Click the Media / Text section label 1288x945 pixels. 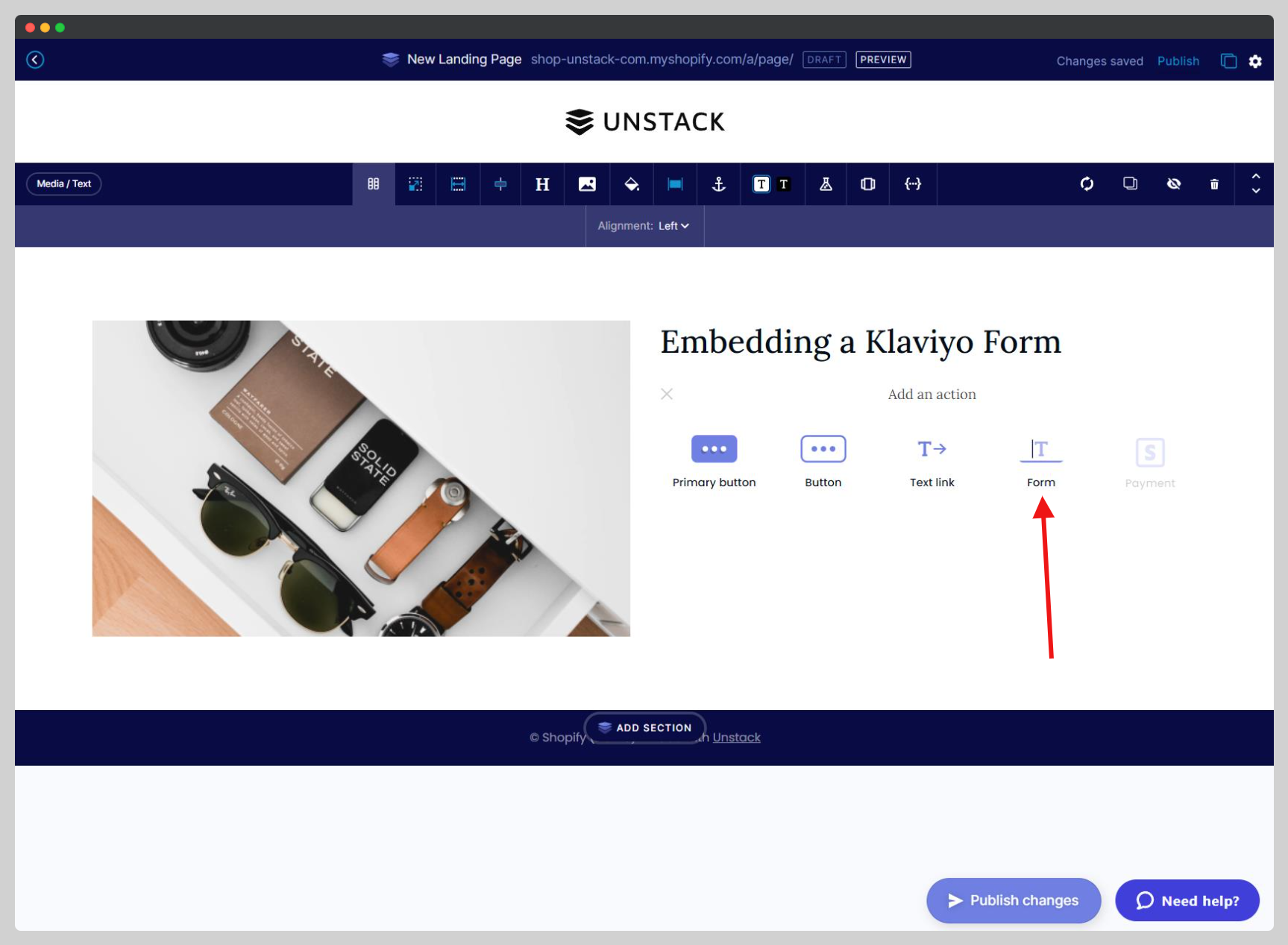tap(63, 183)
